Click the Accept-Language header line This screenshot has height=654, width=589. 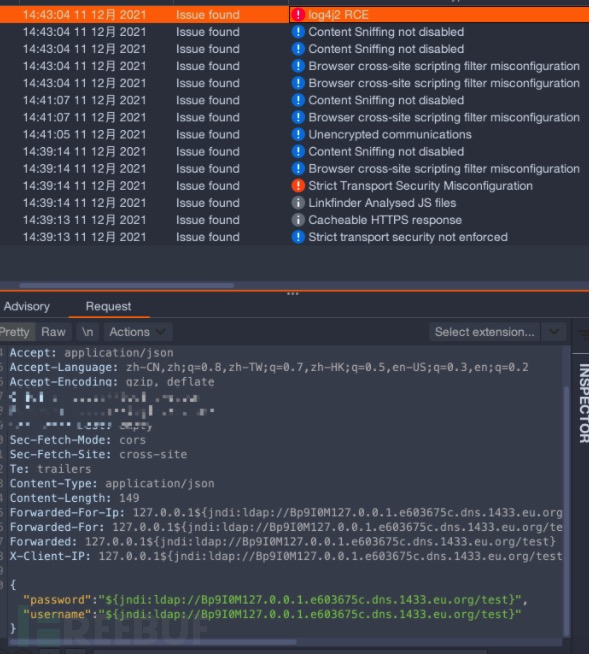coord(269,367)
